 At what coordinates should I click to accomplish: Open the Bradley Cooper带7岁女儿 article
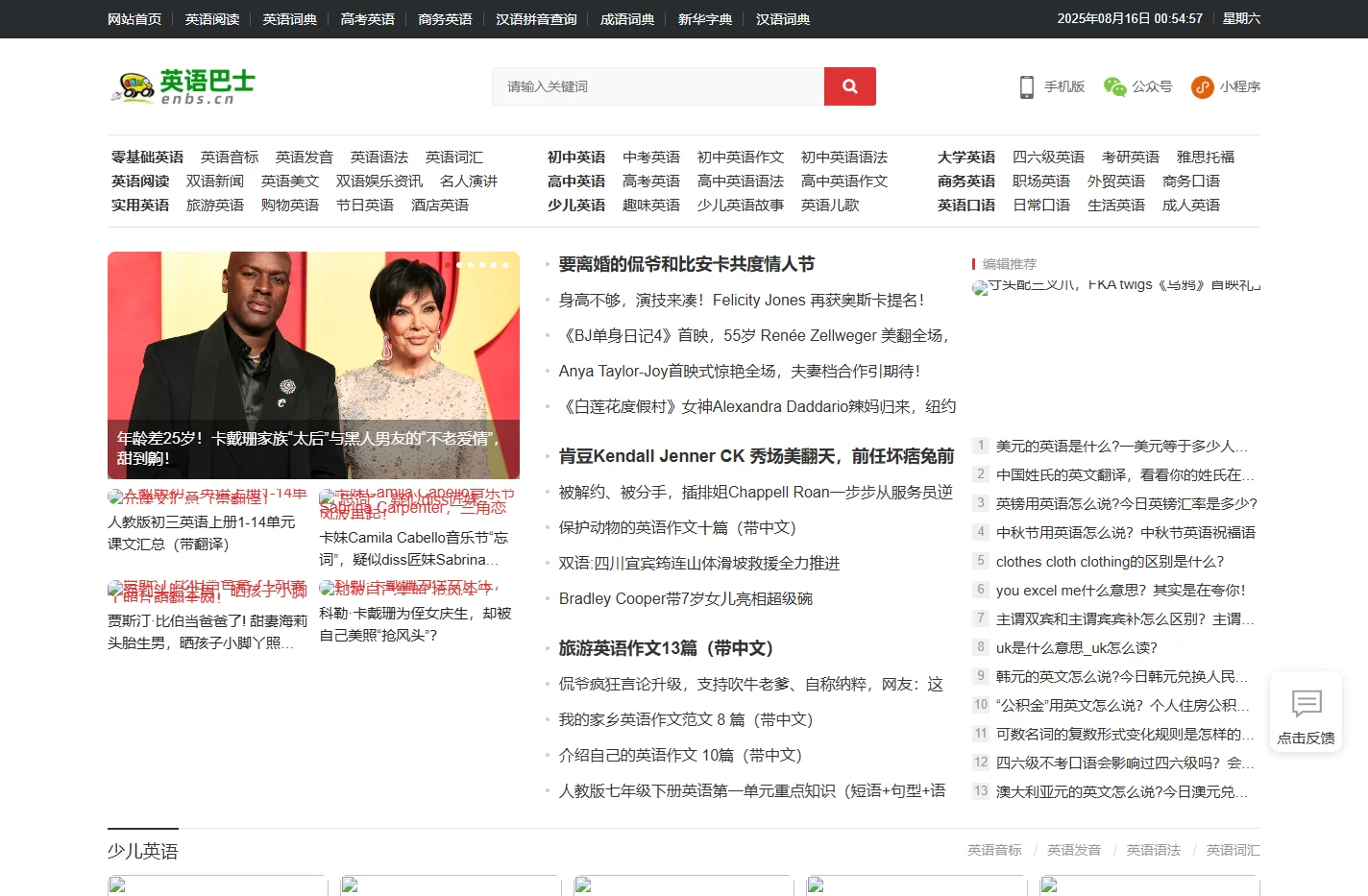pyautogui.click(x=686, y=599)
